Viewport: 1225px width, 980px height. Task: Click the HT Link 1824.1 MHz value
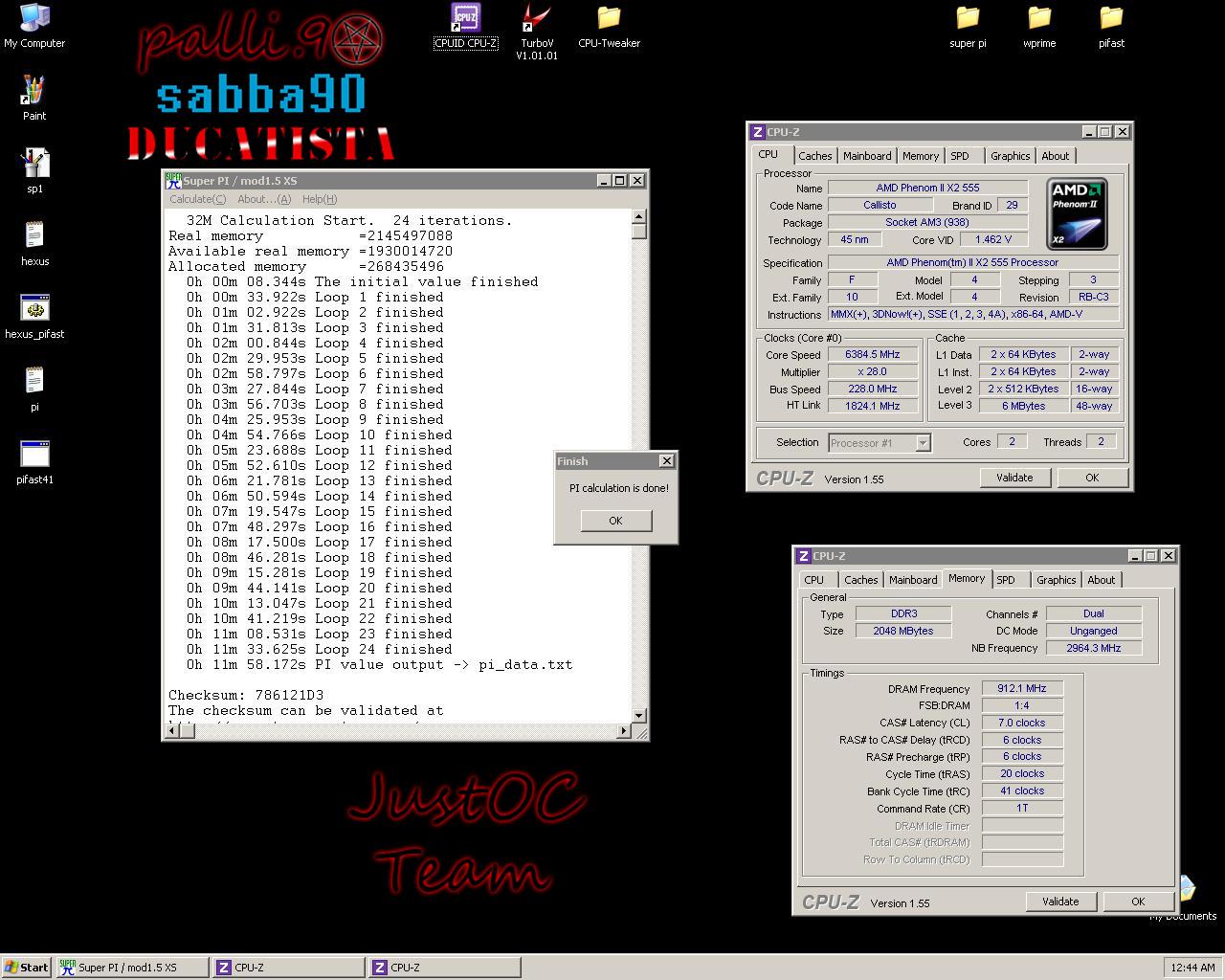pos(873,407)
